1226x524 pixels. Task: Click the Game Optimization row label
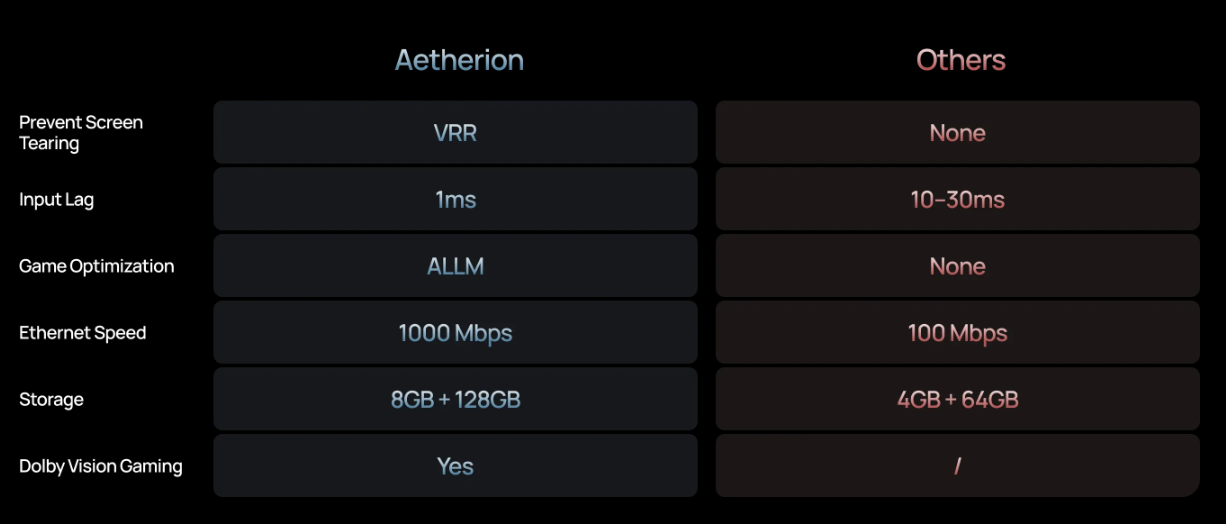coord(97,266)
